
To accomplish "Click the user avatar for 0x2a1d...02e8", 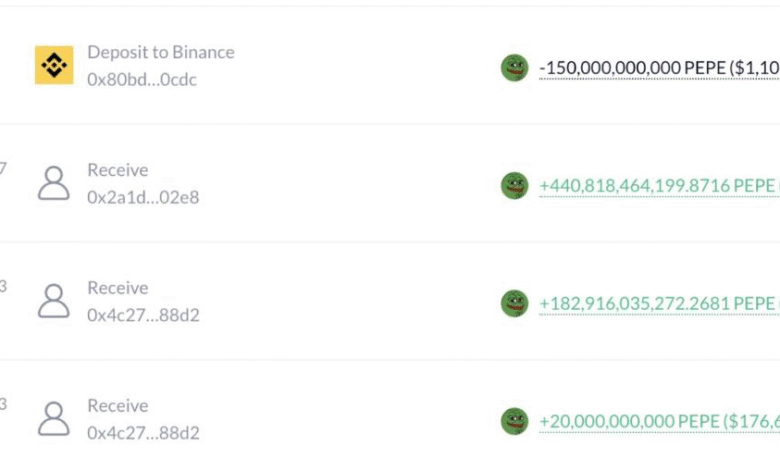I will coord(54,184).
